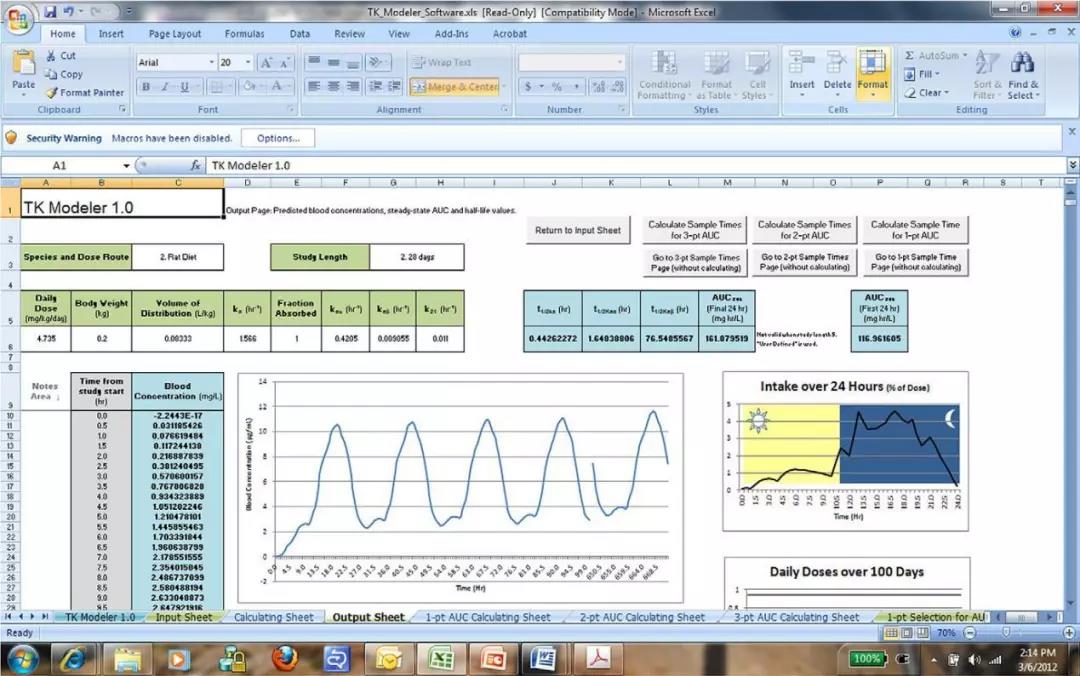Click the Excel Help question mark icon
This screenshot has width=1080, height=676.
(1016, 33)
